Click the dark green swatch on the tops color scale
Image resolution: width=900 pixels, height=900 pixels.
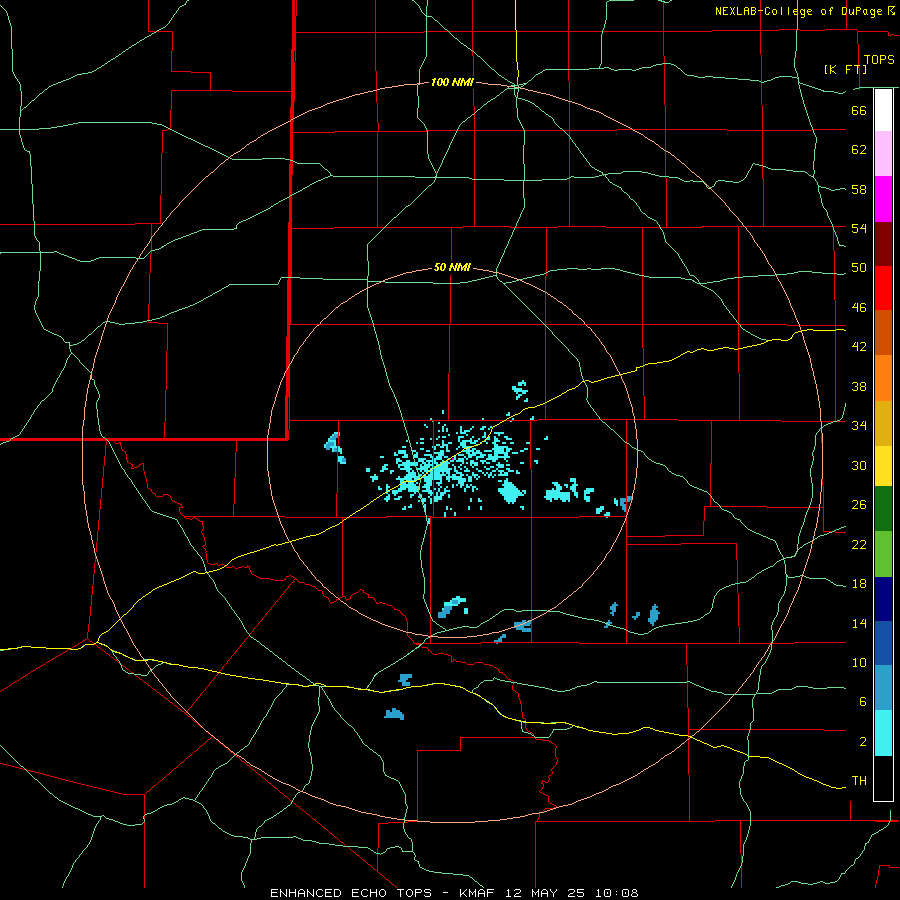click(883, 509)
